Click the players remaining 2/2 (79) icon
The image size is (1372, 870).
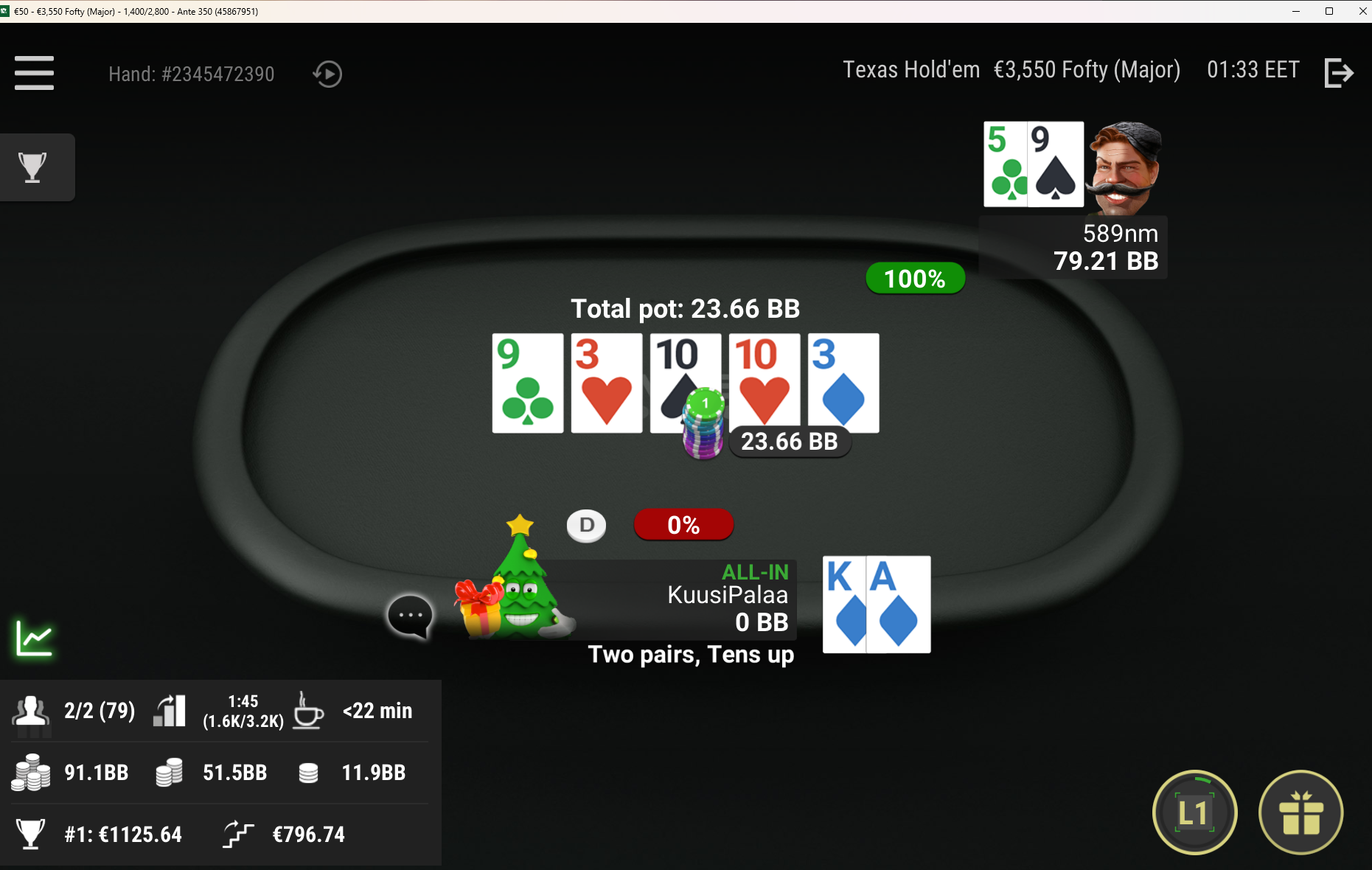click(x=30, y=712)
